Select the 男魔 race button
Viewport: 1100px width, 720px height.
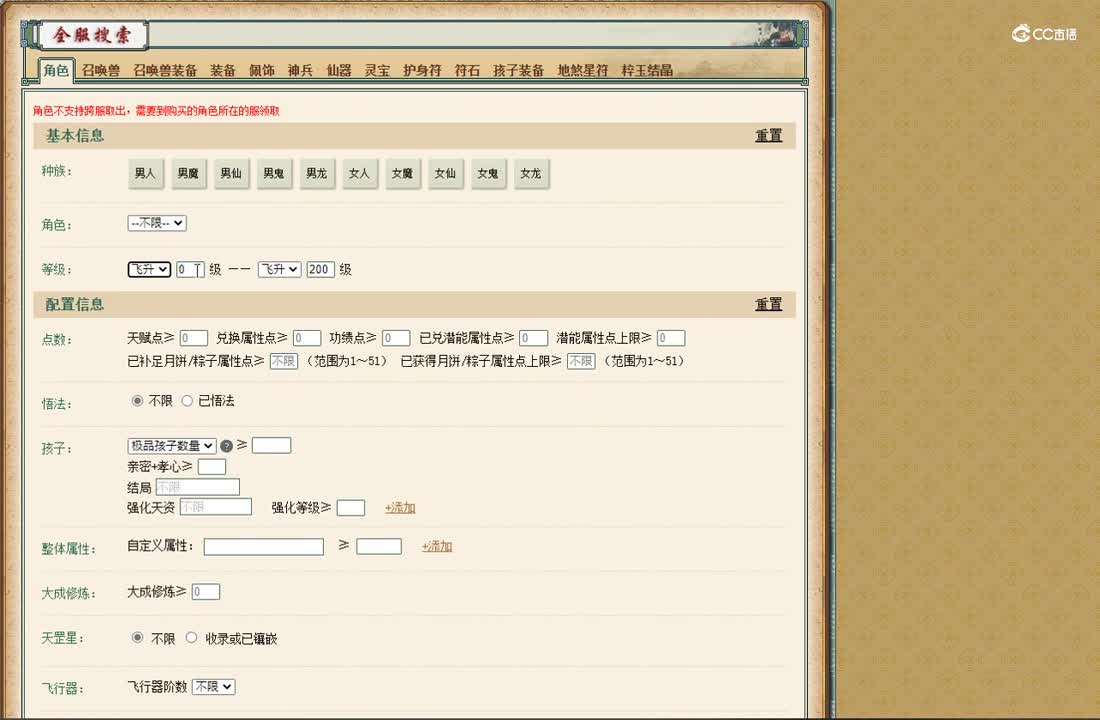tap(188, 173)
